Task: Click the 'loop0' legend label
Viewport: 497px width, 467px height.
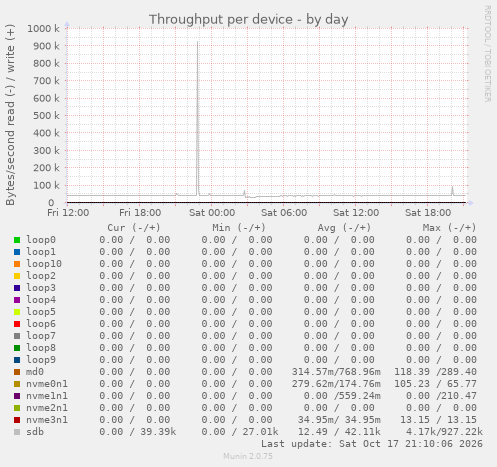Action: click(41, 240)
